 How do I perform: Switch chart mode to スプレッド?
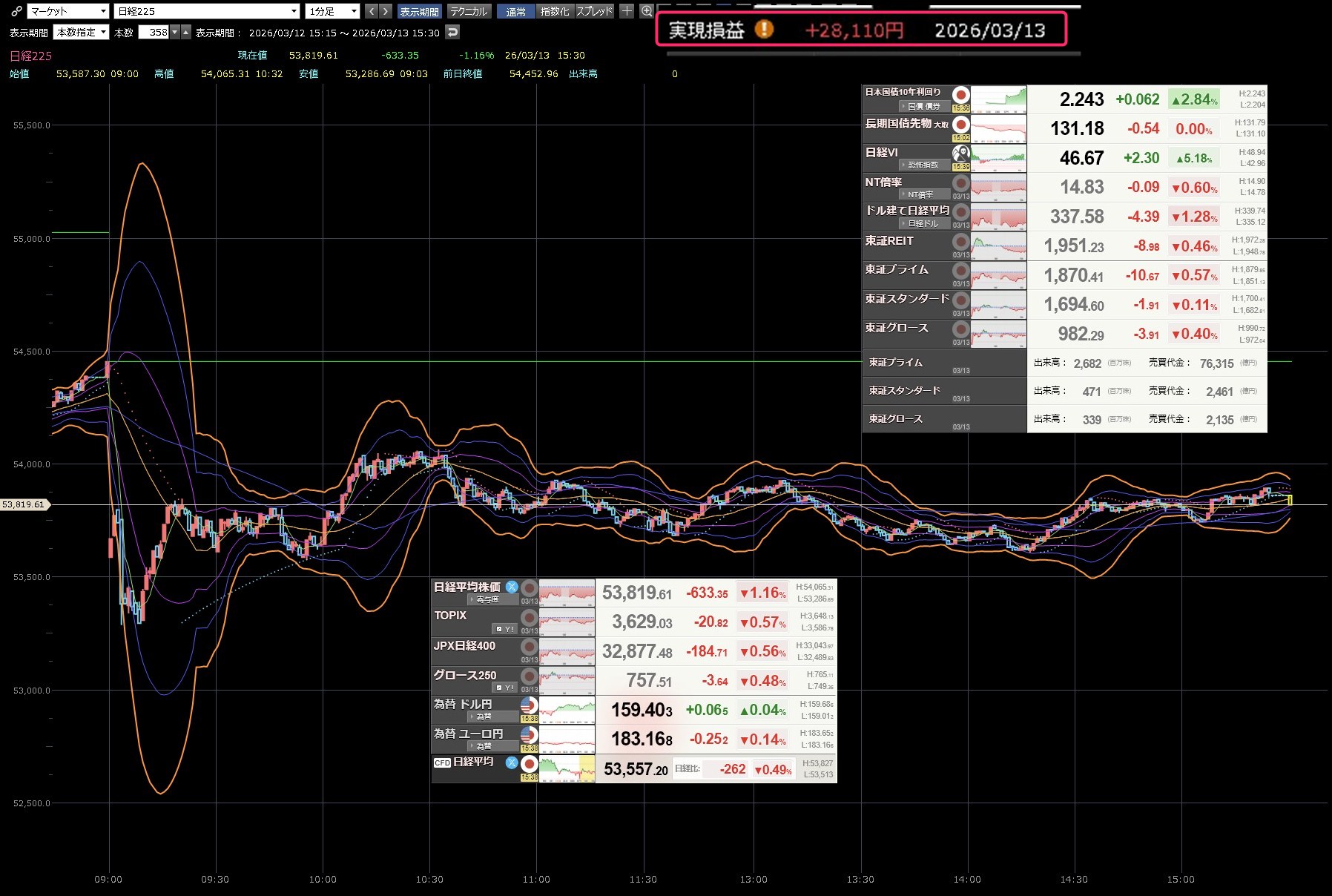click(595, 11)
